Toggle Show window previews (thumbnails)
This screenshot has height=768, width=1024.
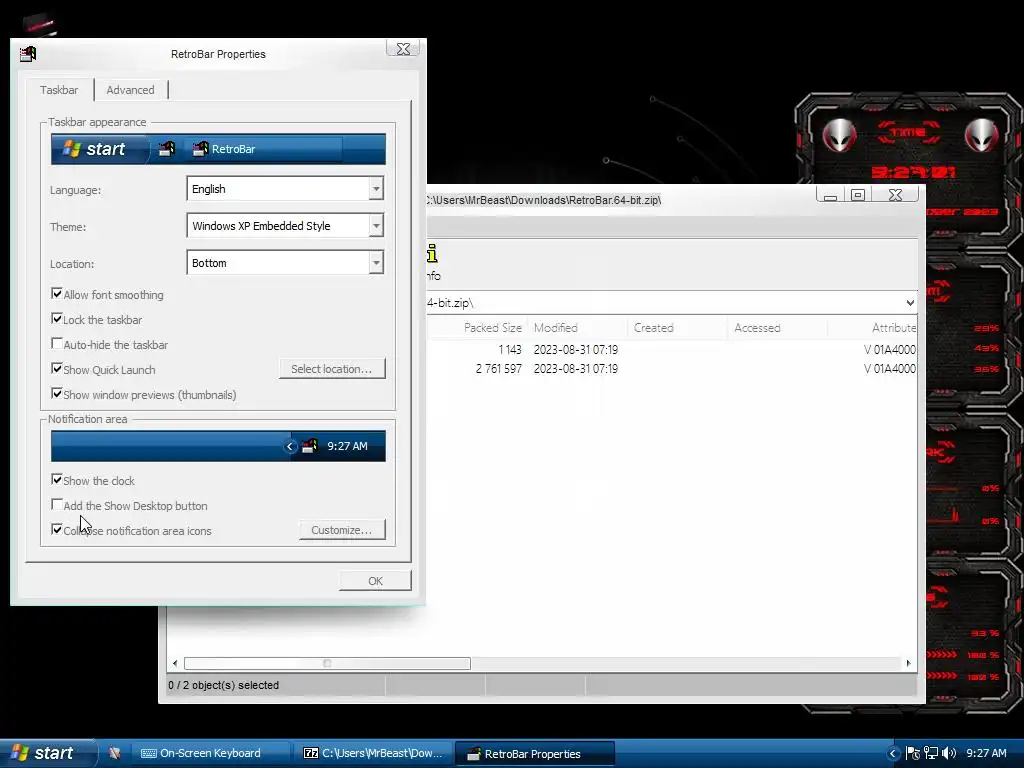pyautogui.click(x=57, y=394)
